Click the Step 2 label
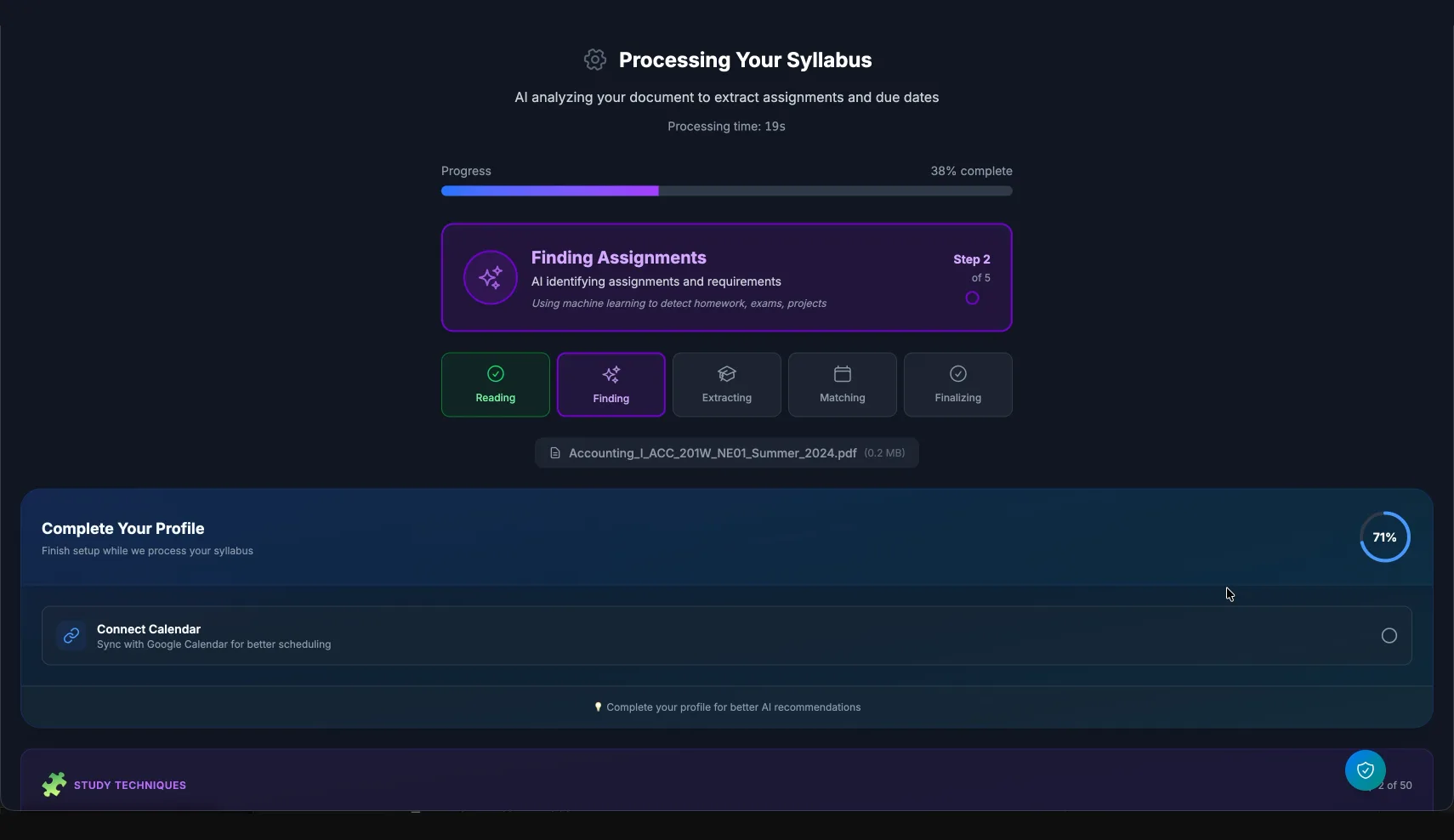The width and height of the screenshot is (1454, 840). point(972,259)
